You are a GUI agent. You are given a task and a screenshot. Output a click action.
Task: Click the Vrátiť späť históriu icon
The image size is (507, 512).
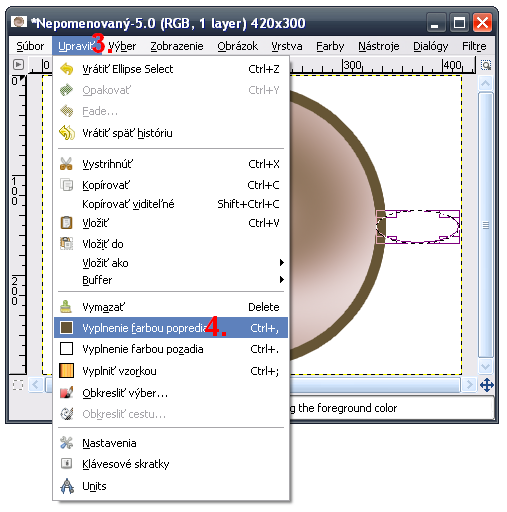[x=67, y=133]
